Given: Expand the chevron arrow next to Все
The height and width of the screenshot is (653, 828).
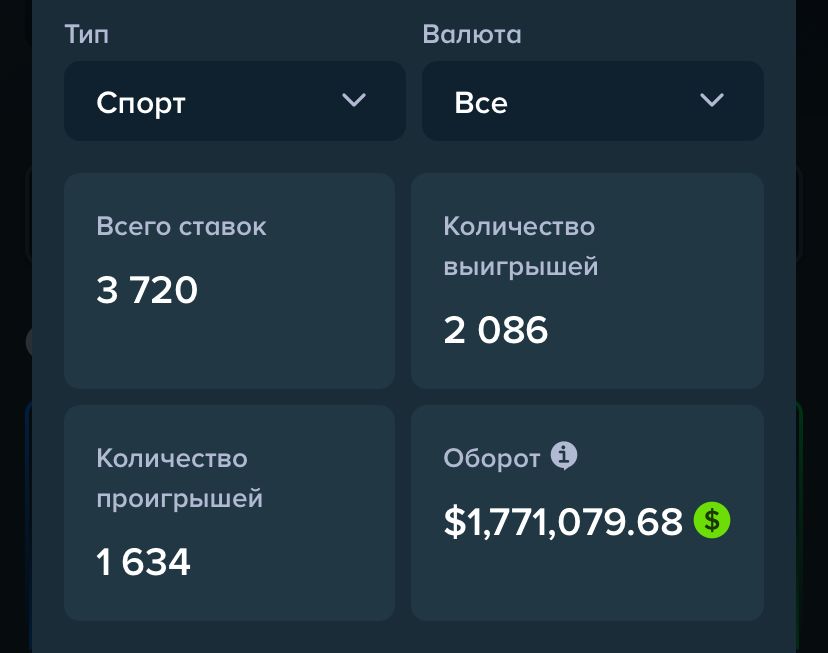Looking at the screenshot, I should (712, 100).
